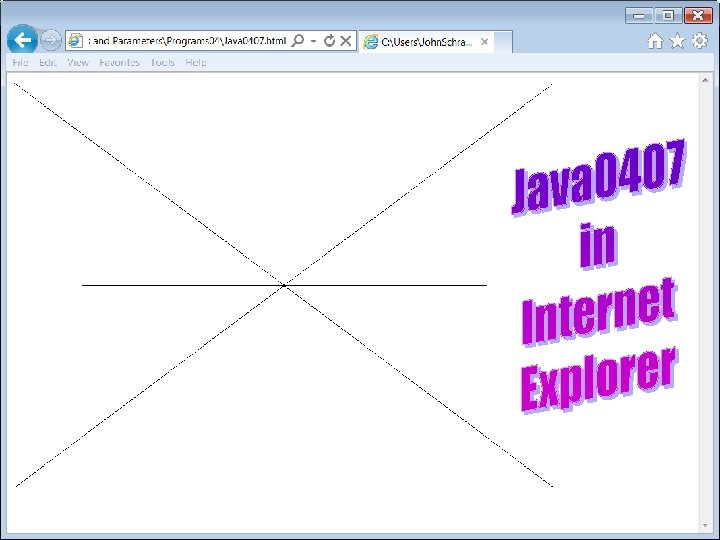This screenshot has width=720, height=540.
Task: Click the grey Forward arrow button
Action: point(51,40)
